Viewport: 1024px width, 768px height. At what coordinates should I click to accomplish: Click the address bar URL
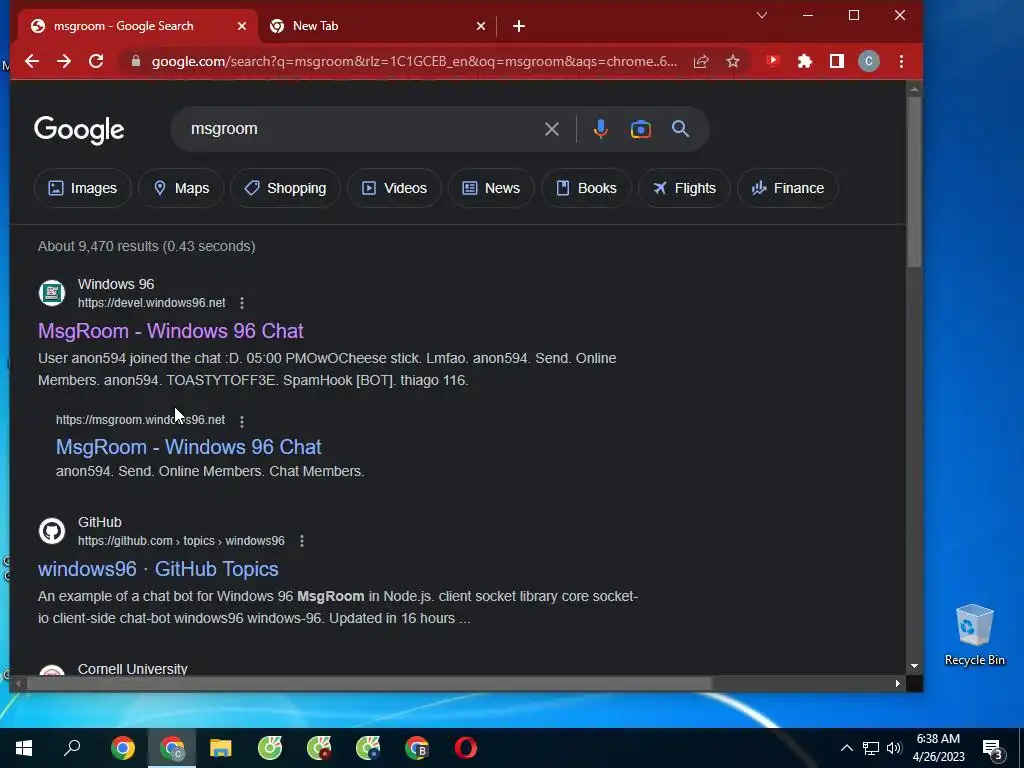click(414, 61)
